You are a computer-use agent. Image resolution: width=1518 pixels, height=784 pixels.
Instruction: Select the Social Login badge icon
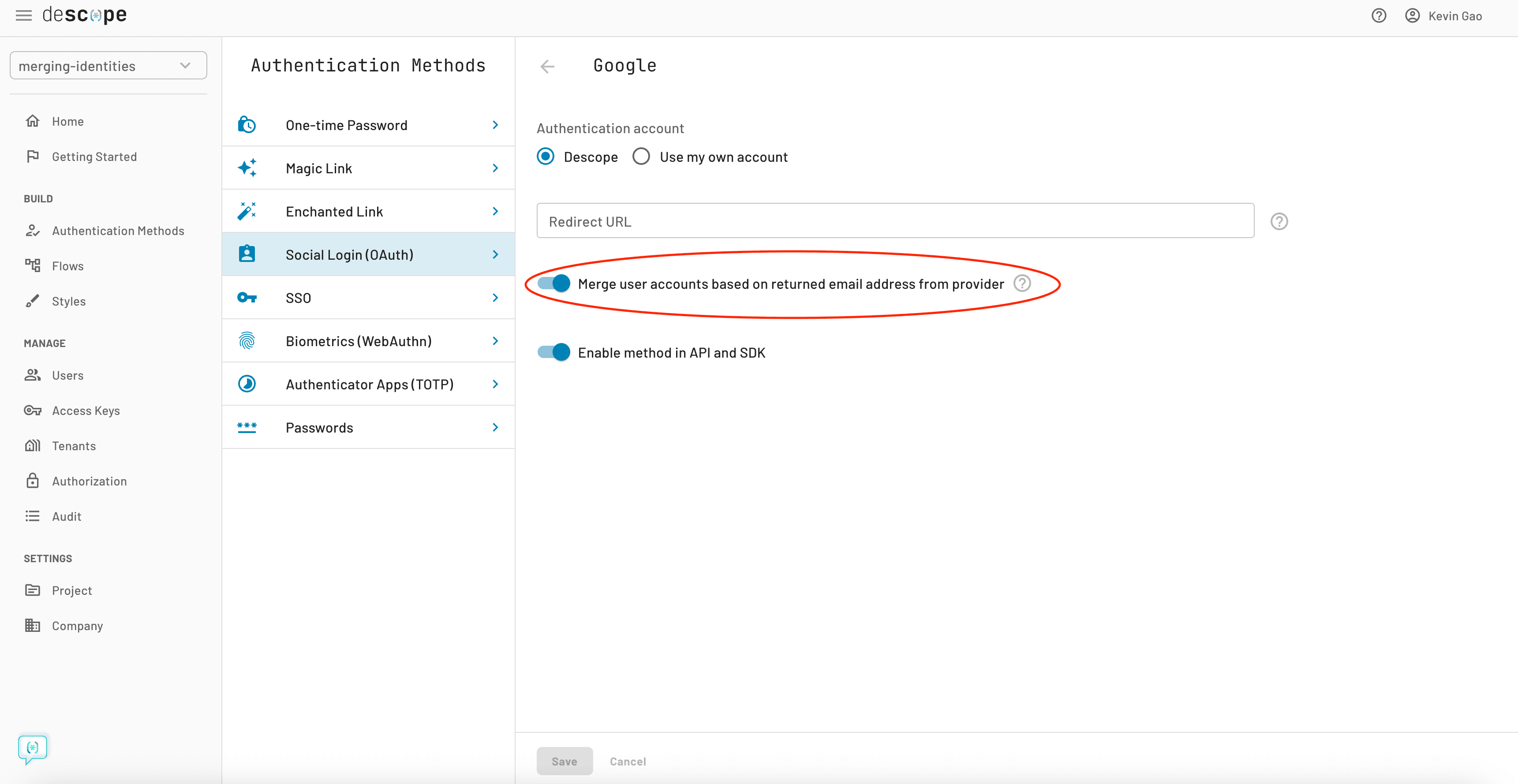[x=247, y=253]
